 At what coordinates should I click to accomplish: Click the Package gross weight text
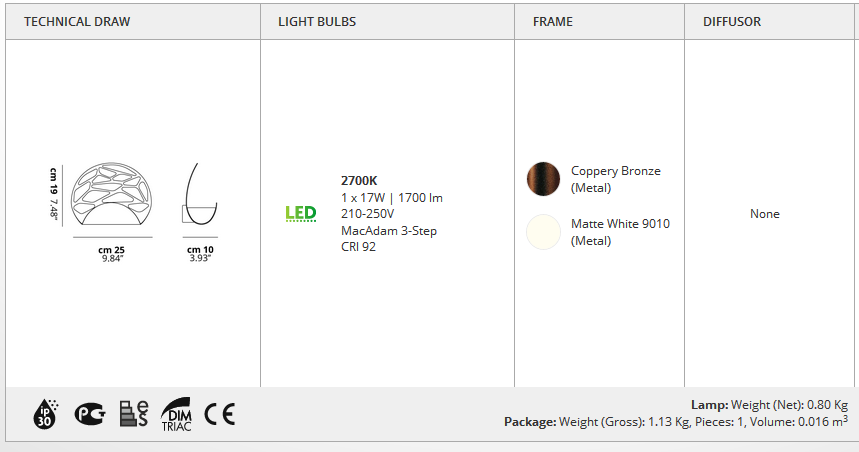click(676, 422)
